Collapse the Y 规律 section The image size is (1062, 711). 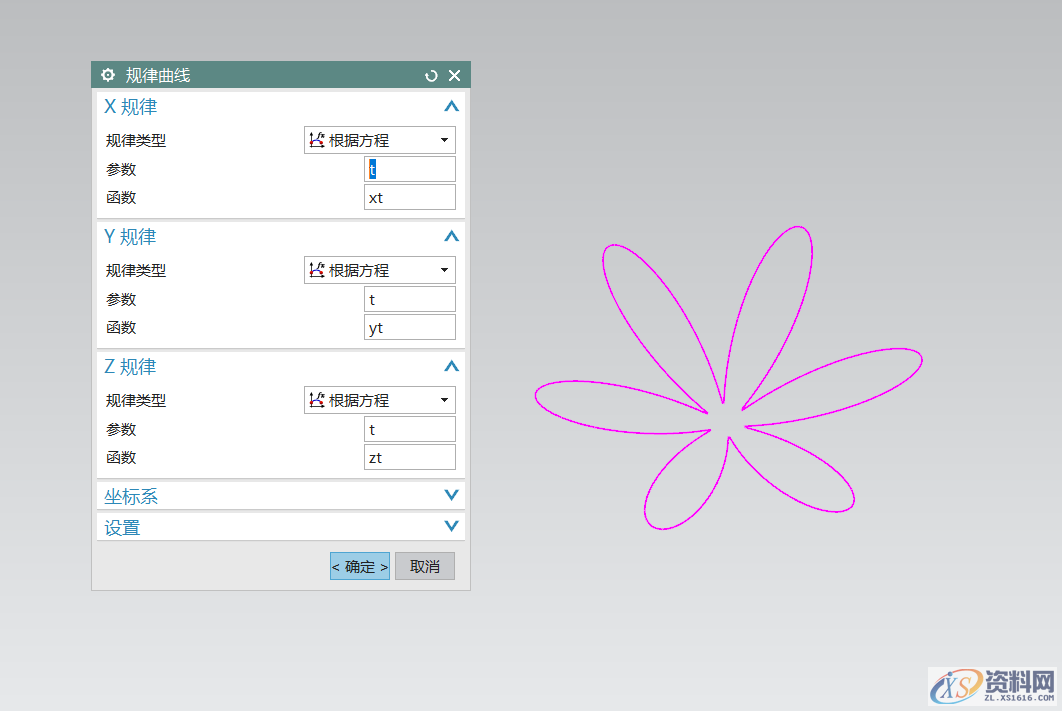click(451, 237)
